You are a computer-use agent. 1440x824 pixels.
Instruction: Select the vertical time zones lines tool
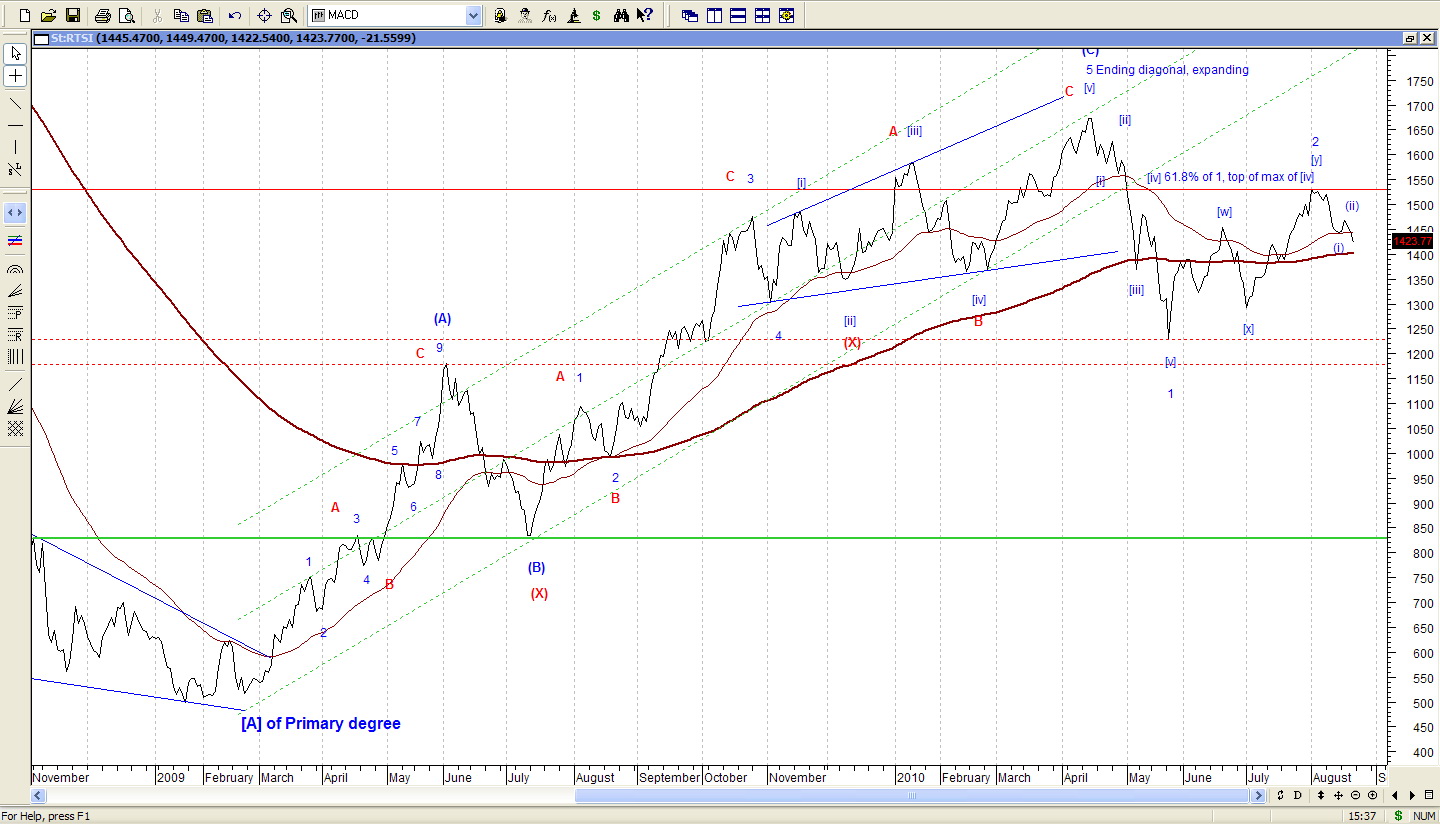point(15,357)
